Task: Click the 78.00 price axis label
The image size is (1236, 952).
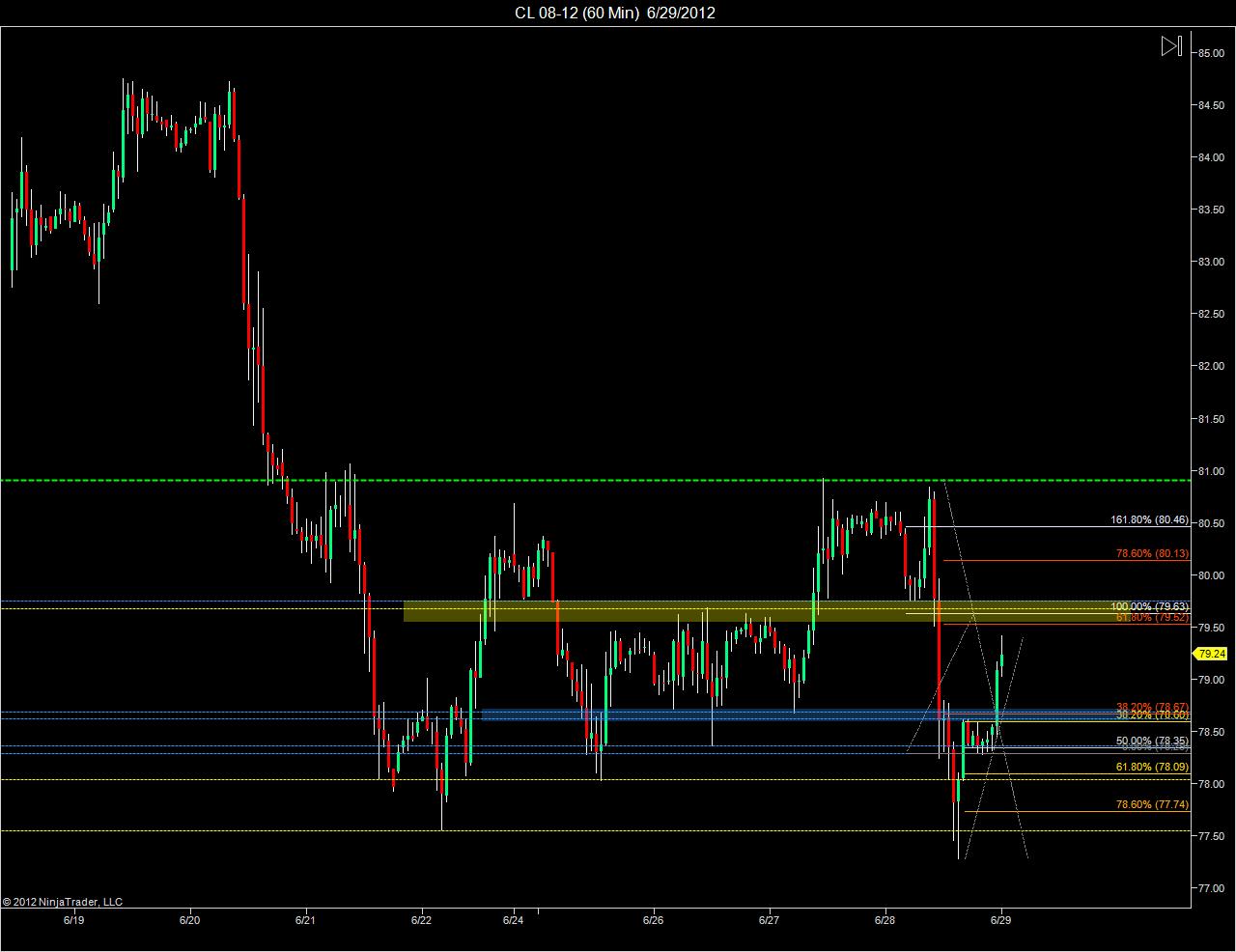Action: pyautogui.click(x=1211, y=784)
